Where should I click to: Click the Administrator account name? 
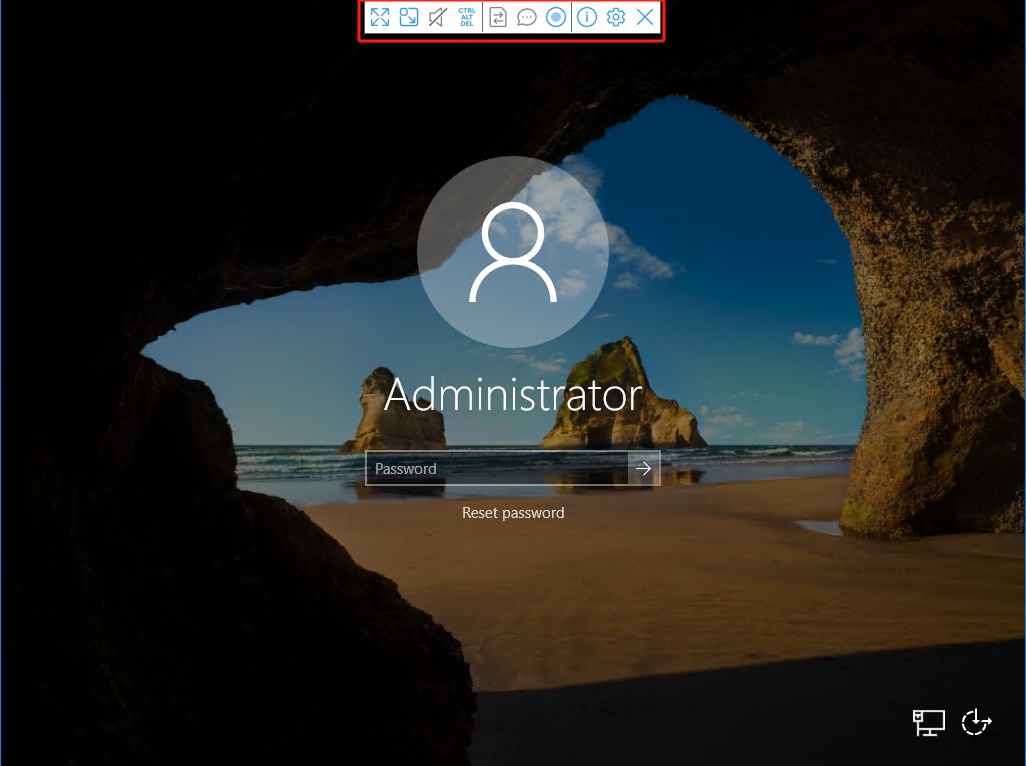point(513,395)
